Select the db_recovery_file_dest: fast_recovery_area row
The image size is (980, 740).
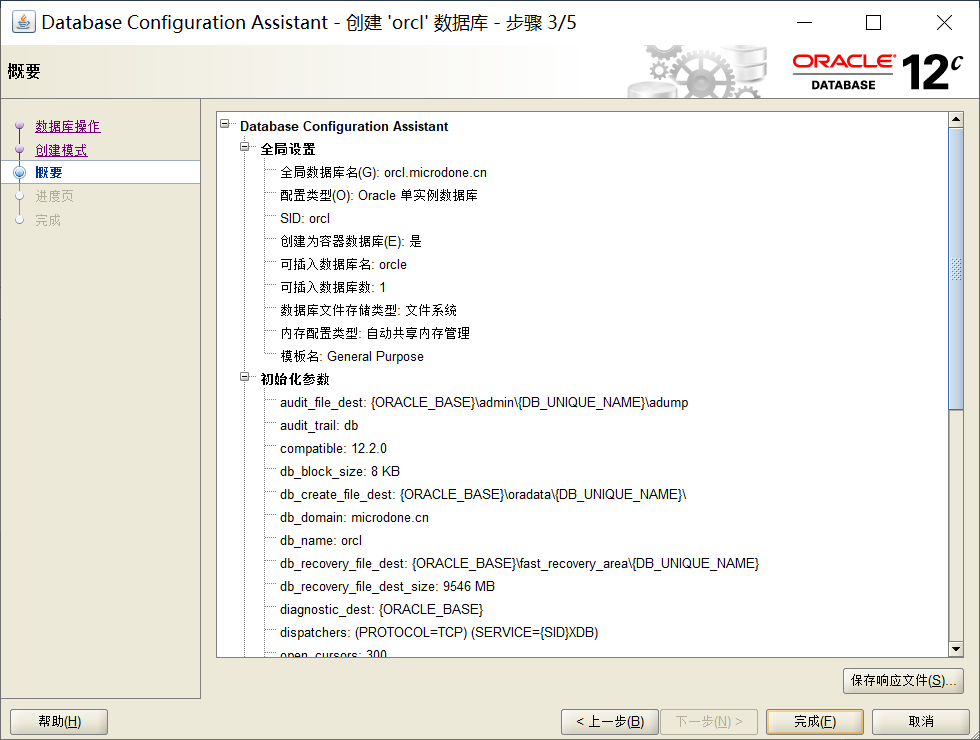click(x=519, y=564)
